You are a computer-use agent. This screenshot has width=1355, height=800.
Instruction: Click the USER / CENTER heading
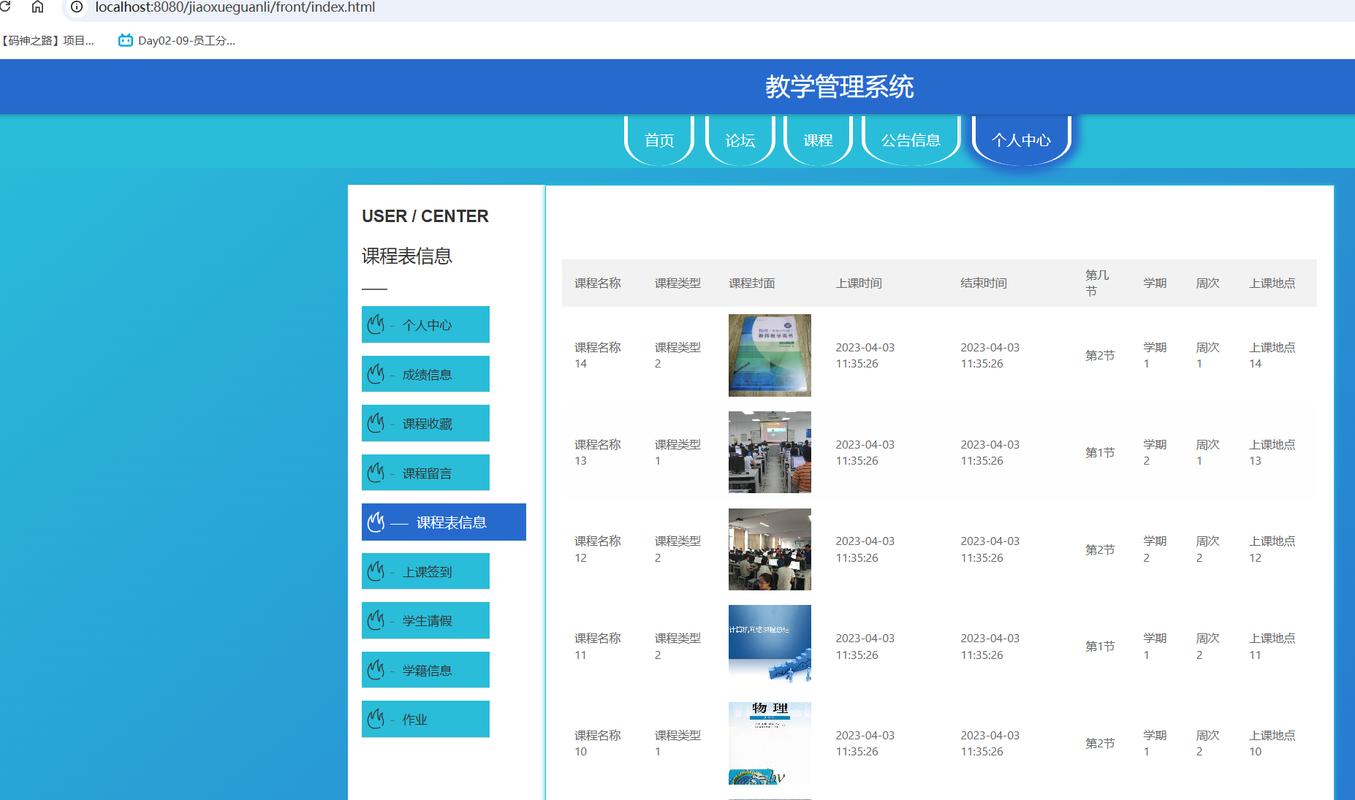425,216
